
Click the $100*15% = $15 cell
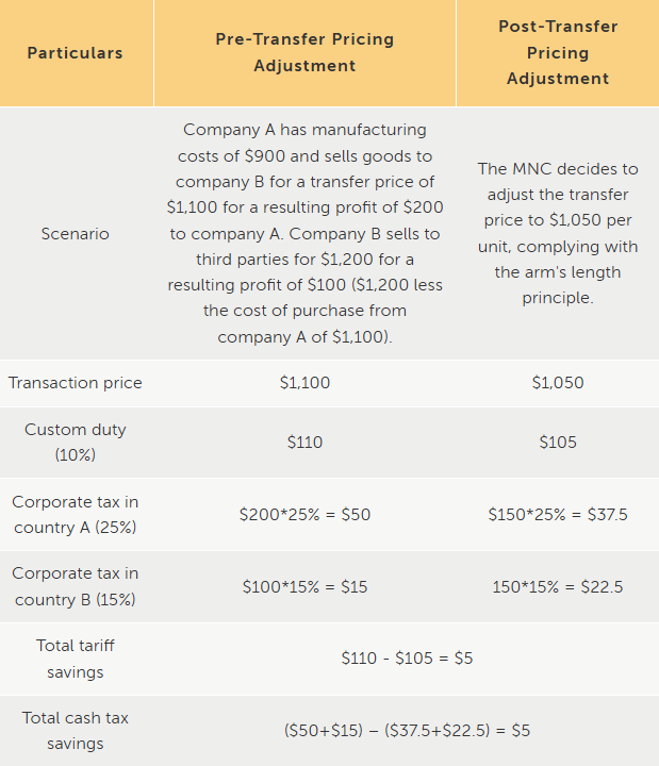tap(305, 586)
